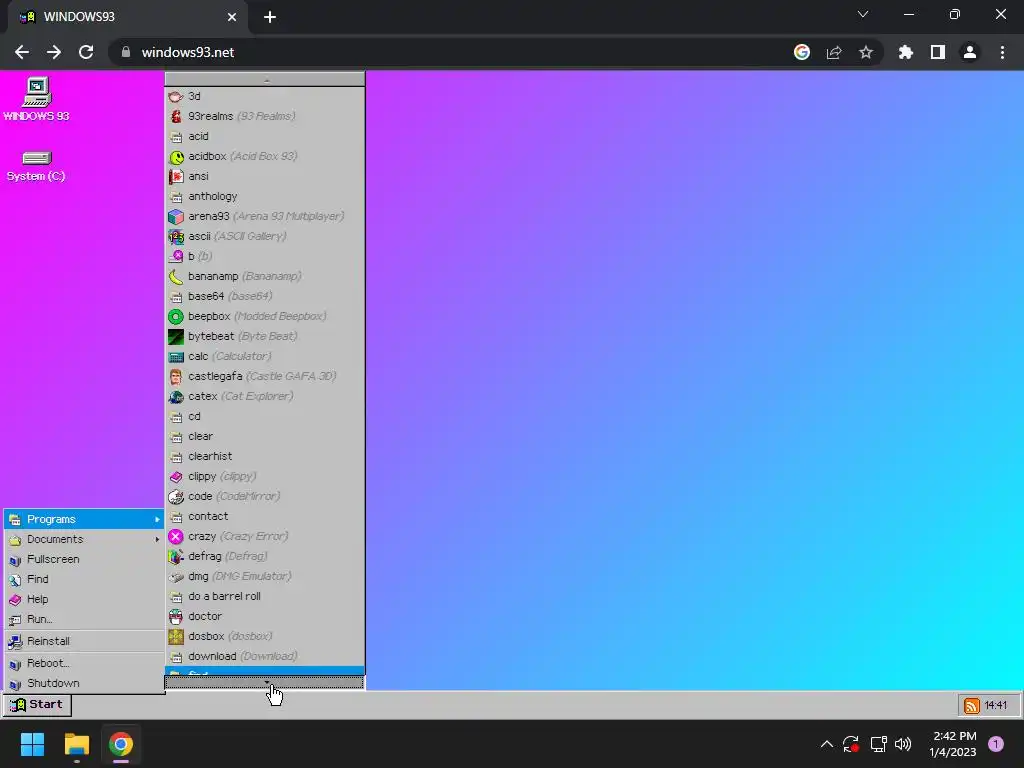This screenshot has width=1024, height=768.
Task: Show hidden system tray icons chevron
Action: (x=827, y=744)
